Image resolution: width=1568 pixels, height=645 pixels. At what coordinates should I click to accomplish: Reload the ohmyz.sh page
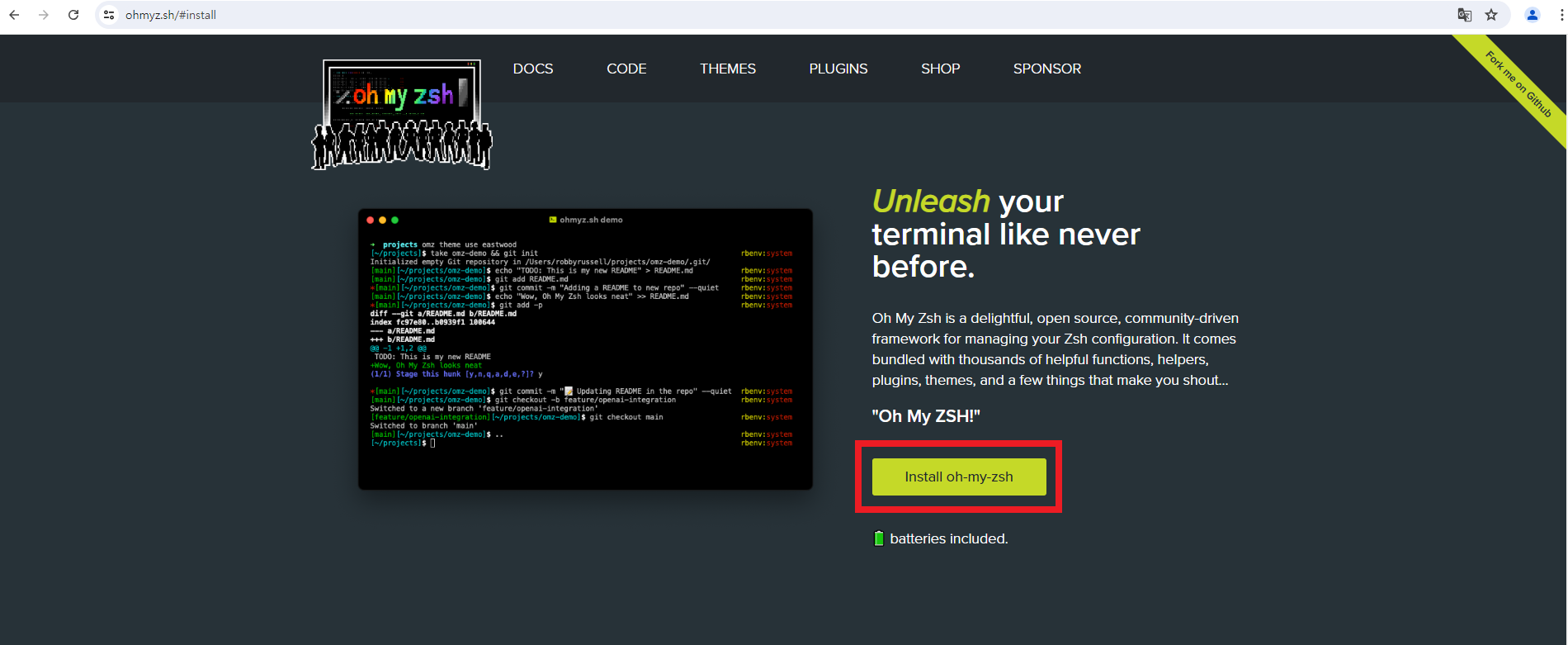tap(73, 15)
